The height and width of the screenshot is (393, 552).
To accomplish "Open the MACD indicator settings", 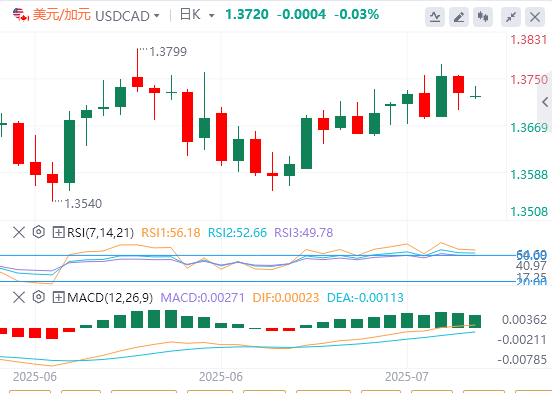I will (38, 297).
